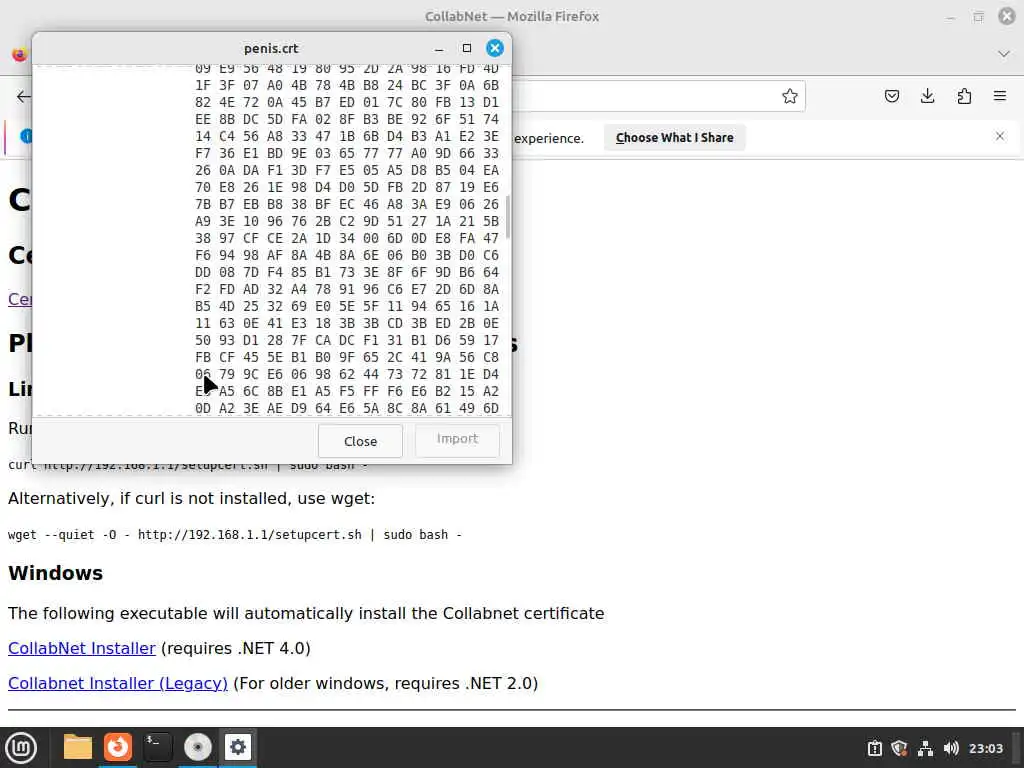Go back using the Firefox back arrow
The width and height of the screenshot is (1024, 768).
tap(24, 97)
